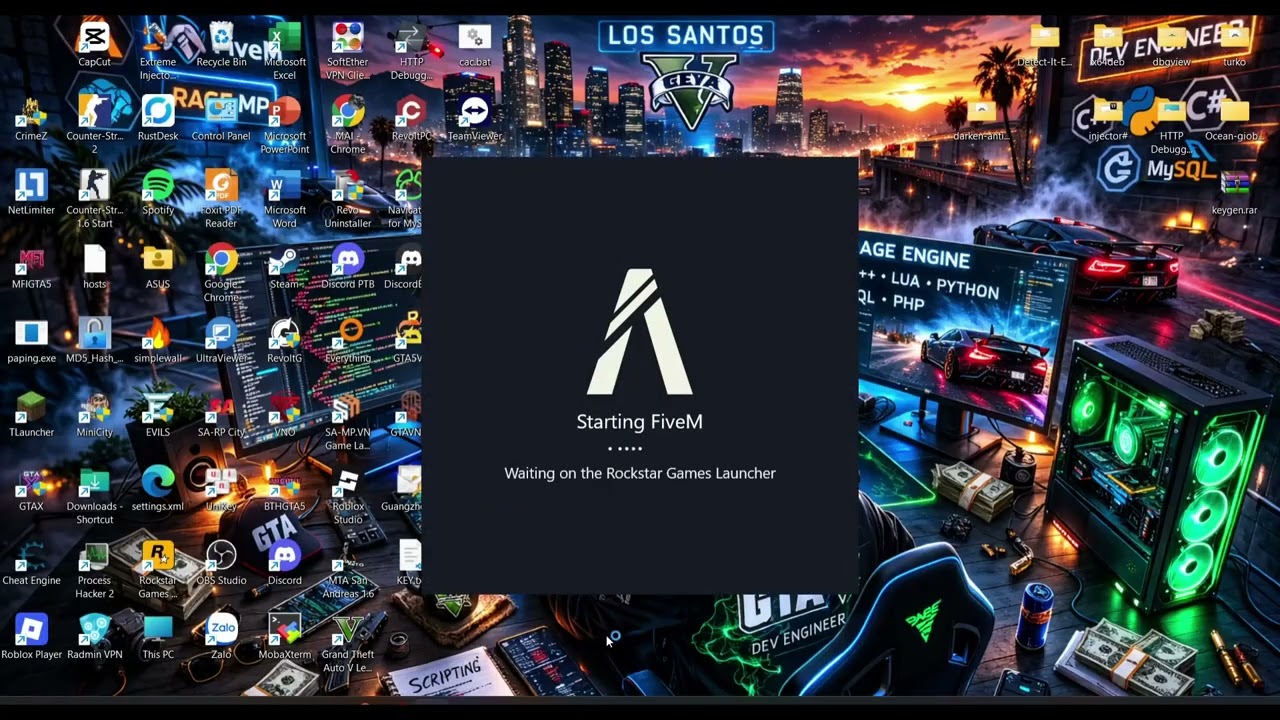Launch the Extreme Injector shortcut
Viewport: 1280px width, 720px height.
(x=157, y=39)
